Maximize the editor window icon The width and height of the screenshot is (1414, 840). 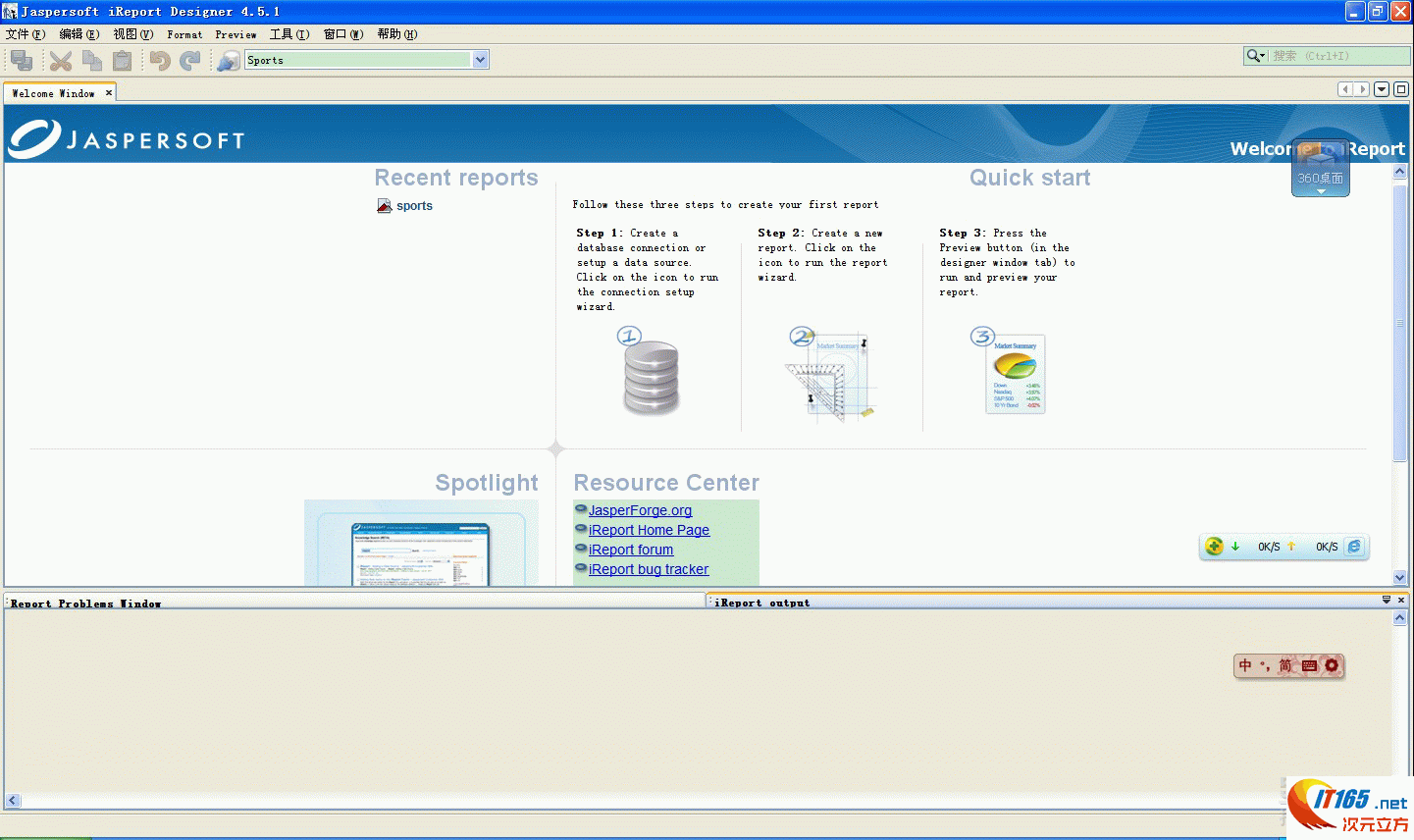1401,89
